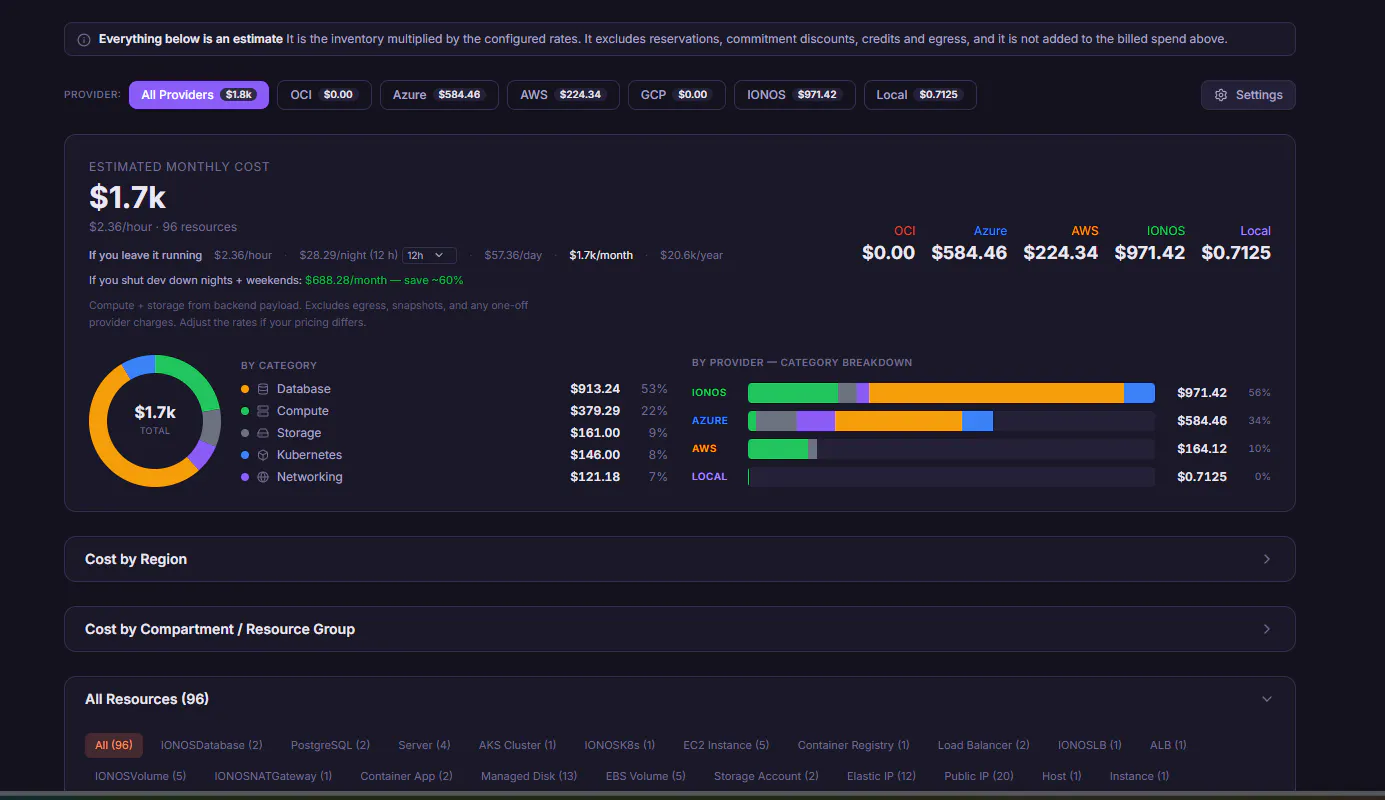Click the Estimated Monthly Cost heading
The width and height of the screenshot is (1385, 800).
179,167
